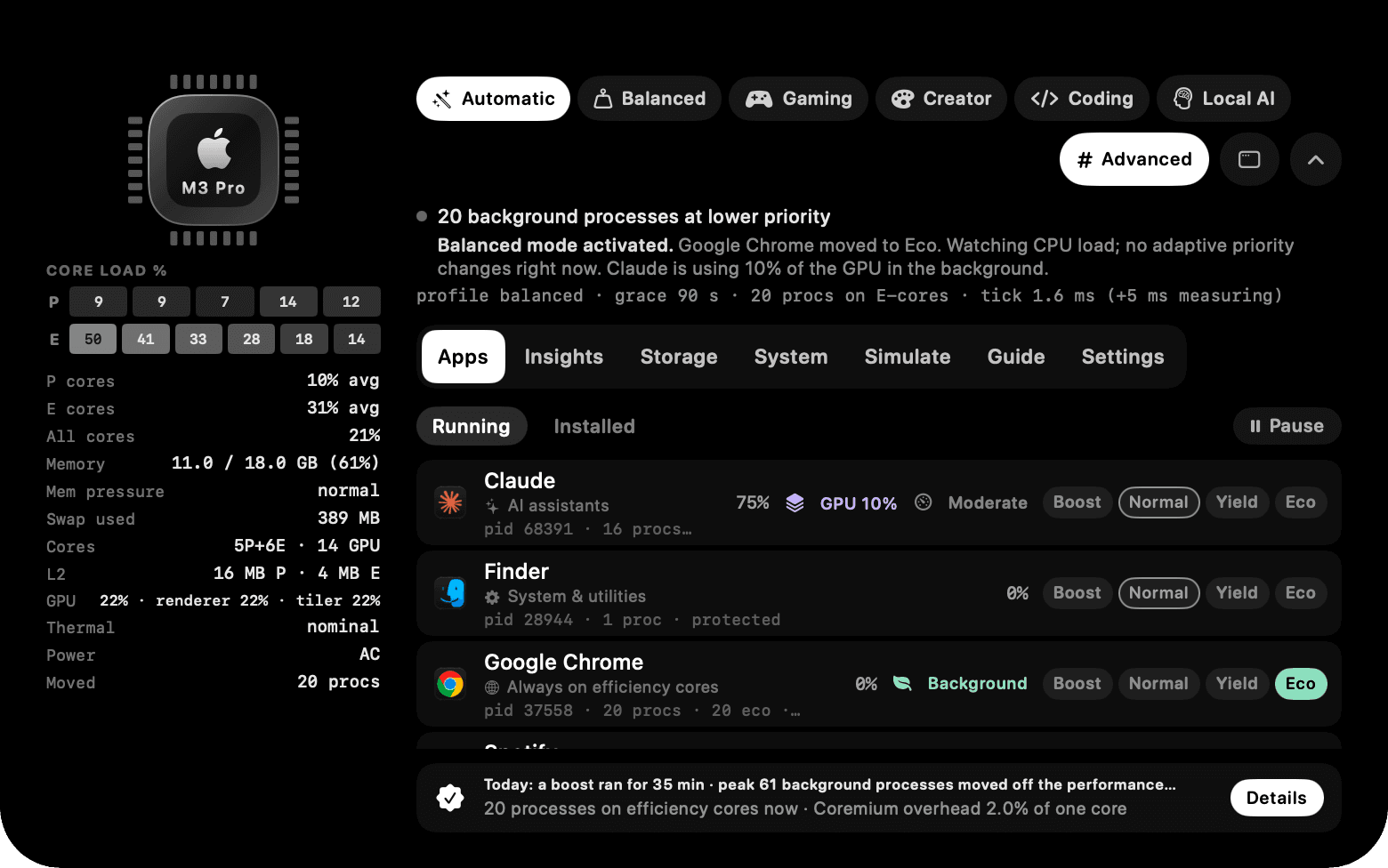Click the Moved '20 procs' row
Screen dimensions: 1388x868
coord(214,682)
